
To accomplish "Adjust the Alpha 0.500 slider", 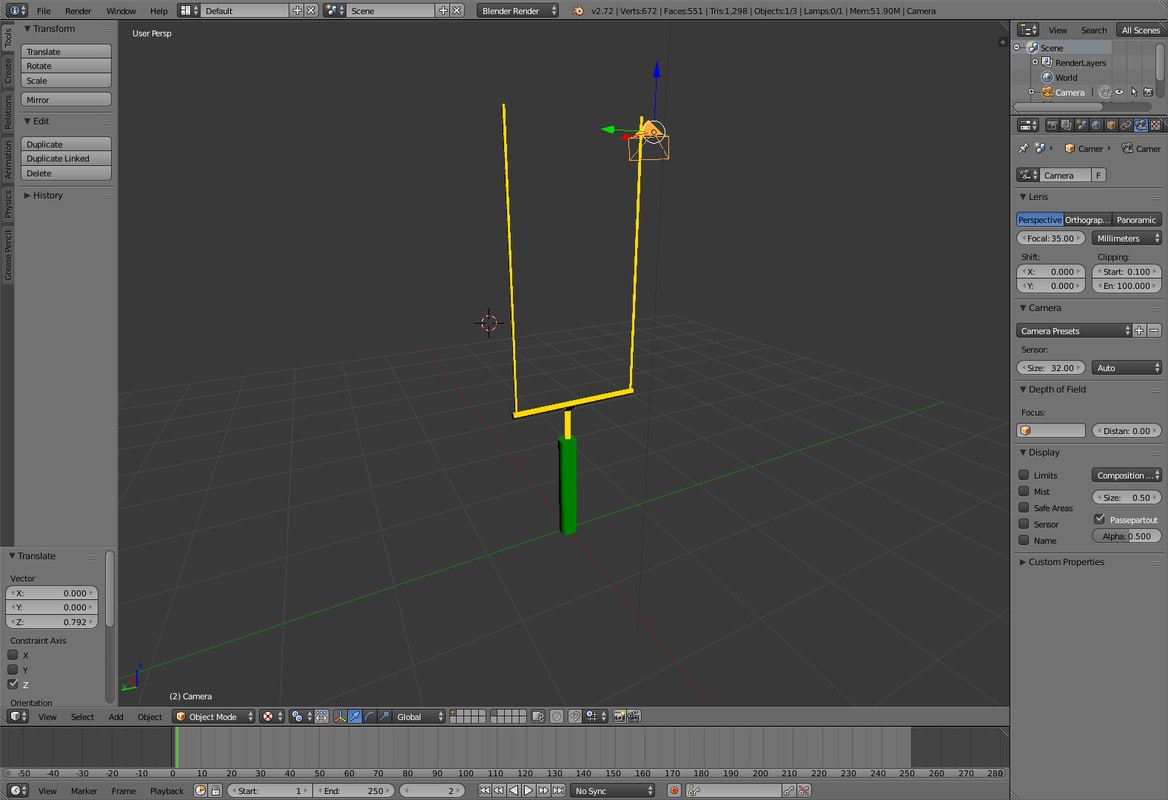I will click(x=1125, y=535).
